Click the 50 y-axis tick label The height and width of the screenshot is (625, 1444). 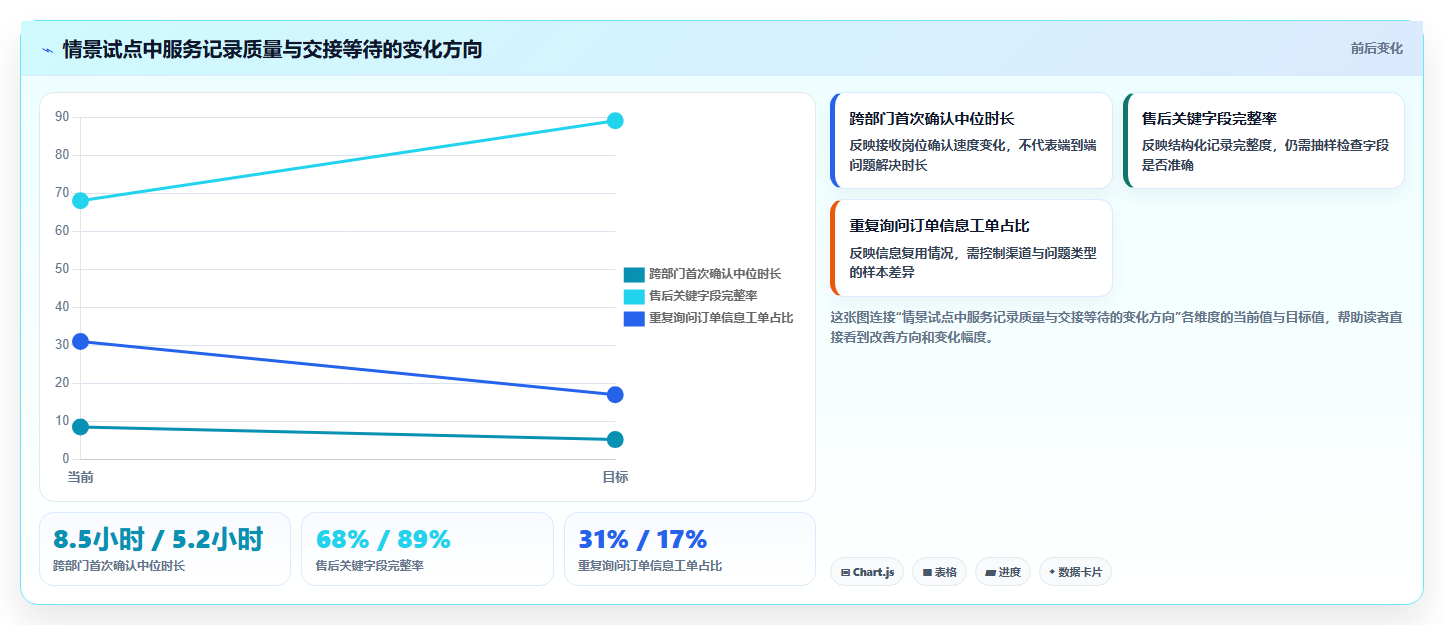pyautogui.click(x=62, y=269)
